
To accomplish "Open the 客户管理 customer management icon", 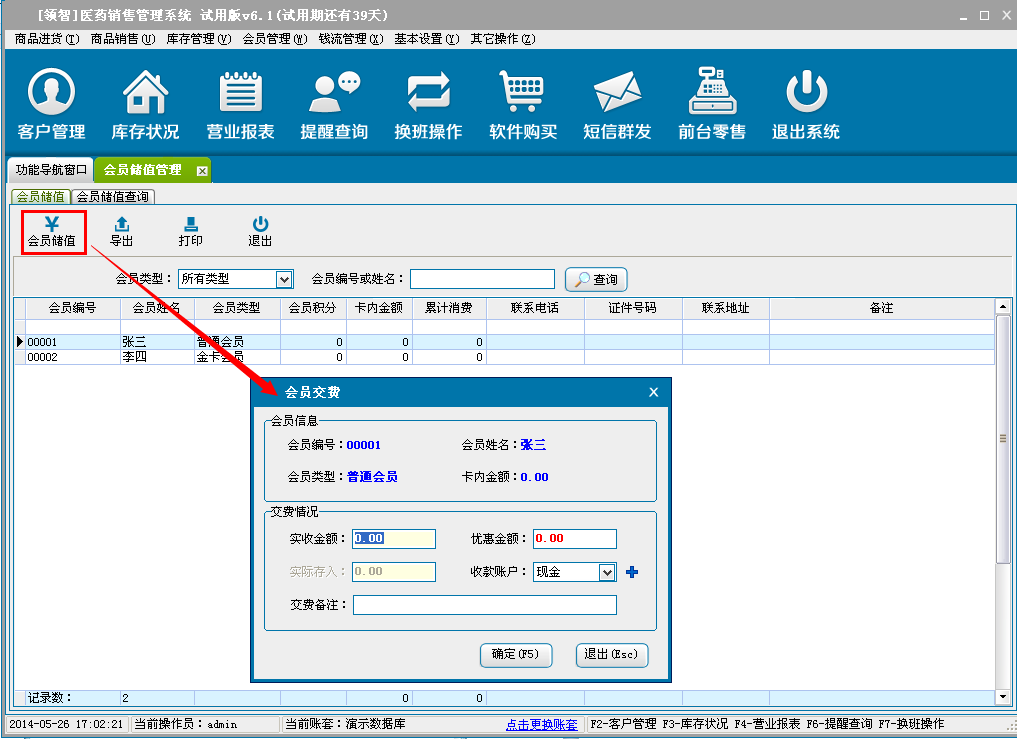I will tap(51, 104).
